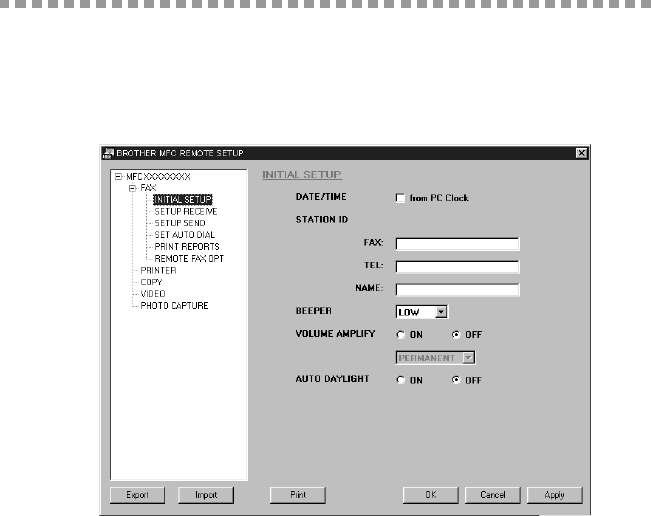Turn VOLUME AMPLIFY on

[x=401, y=335]
